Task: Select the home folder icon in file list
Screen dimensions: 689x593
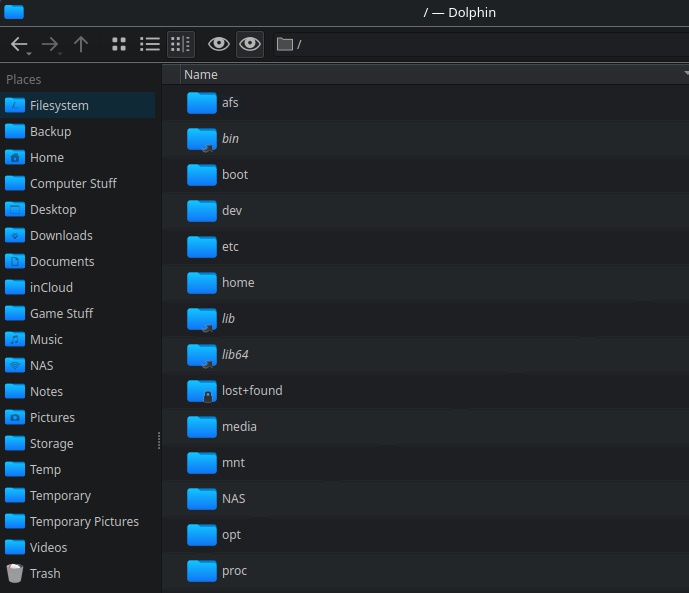Action: pyautogui.click(x=202, y=283)
